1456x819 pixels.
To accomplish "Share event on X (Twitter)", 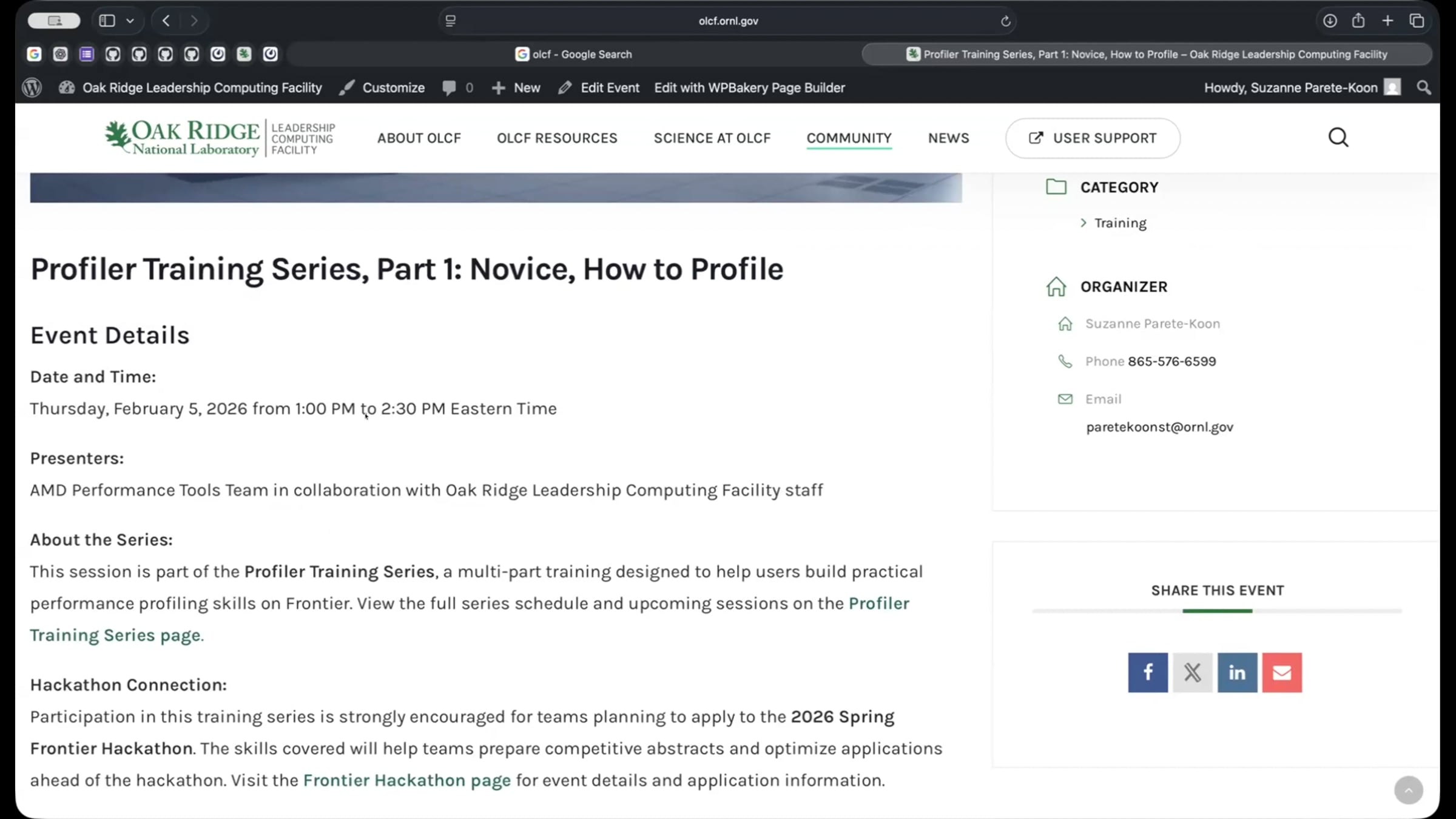I will point(1192,672).
